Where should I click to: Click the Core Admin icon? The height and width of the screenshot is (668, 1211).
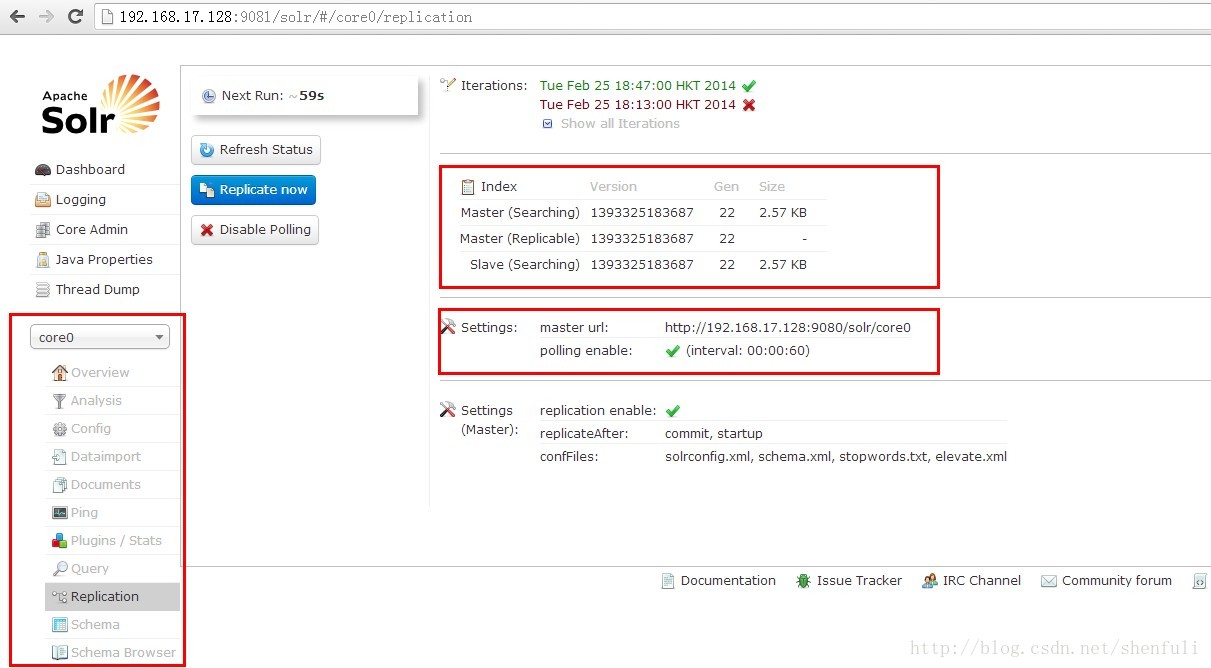pos(42,230)
